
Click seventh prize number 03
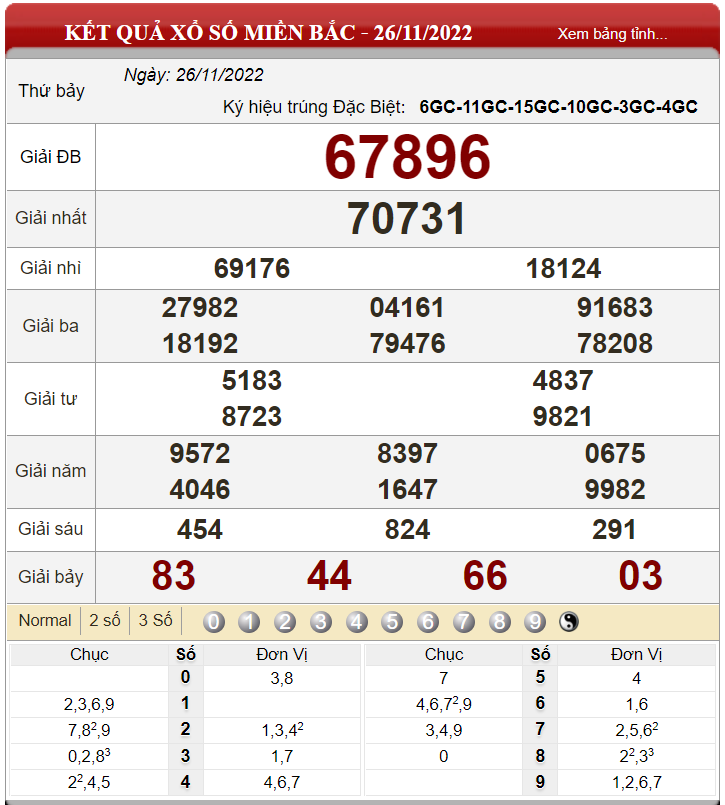coord(640,575)
